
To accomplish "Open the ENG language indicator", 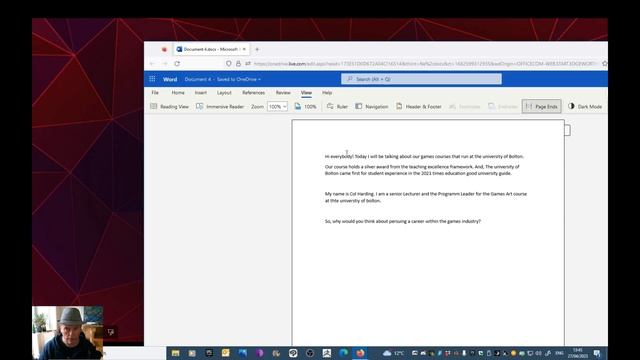I will (560, 353).
